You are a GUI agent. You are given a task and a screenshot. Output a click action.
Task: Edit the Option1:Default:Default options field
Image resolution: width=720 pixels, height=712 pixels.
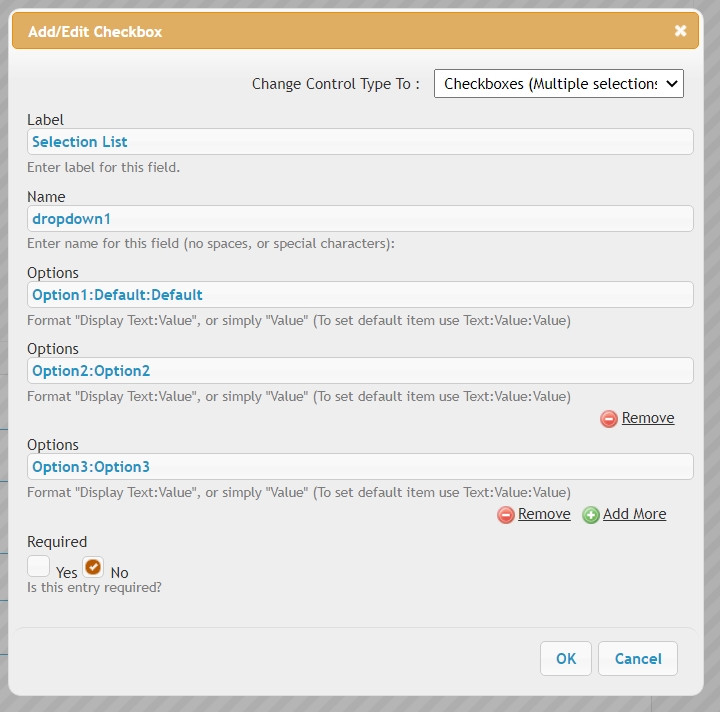360,295
